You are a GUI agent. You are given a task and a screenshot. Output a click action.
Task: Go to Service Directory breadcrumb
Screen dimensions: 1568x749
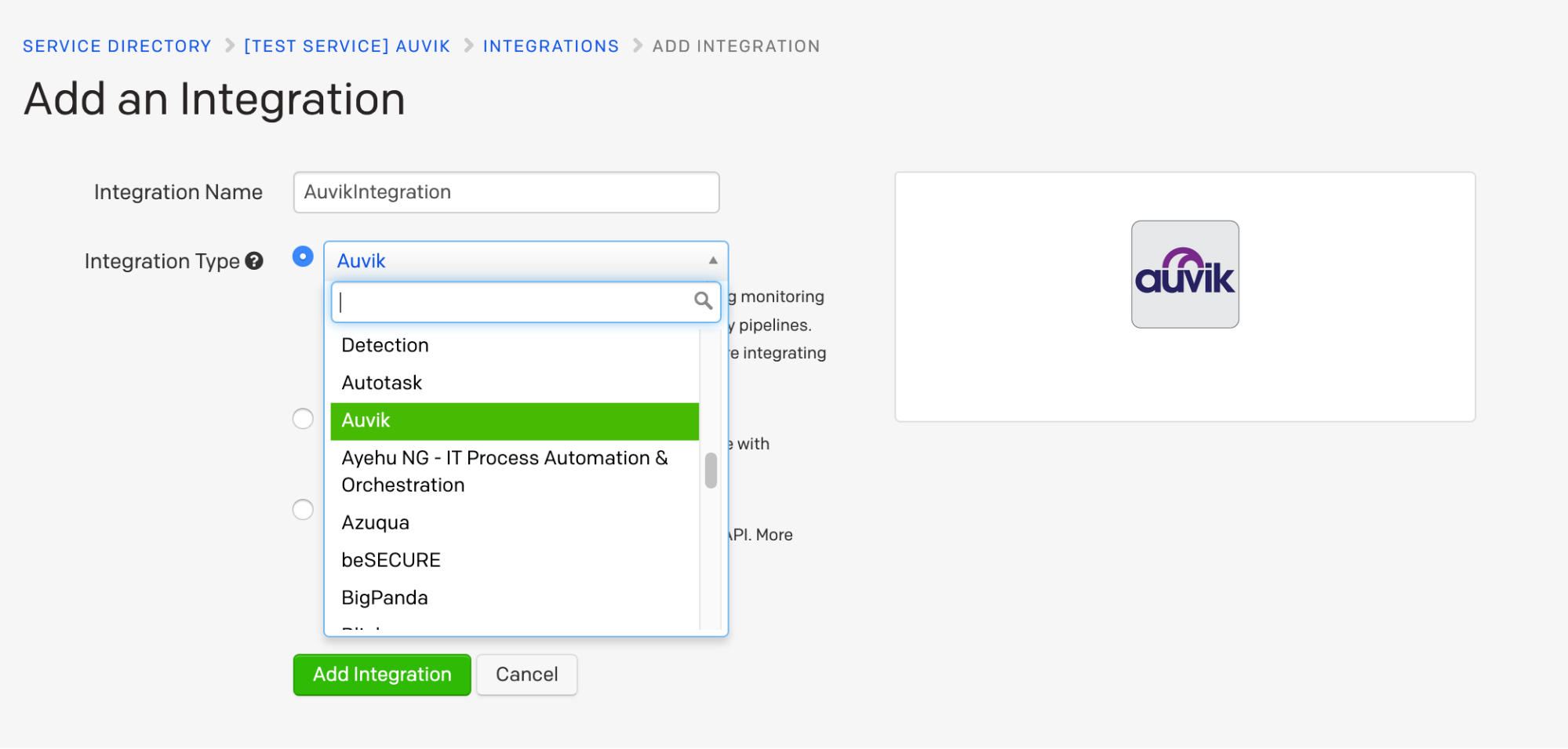[117, 46]
